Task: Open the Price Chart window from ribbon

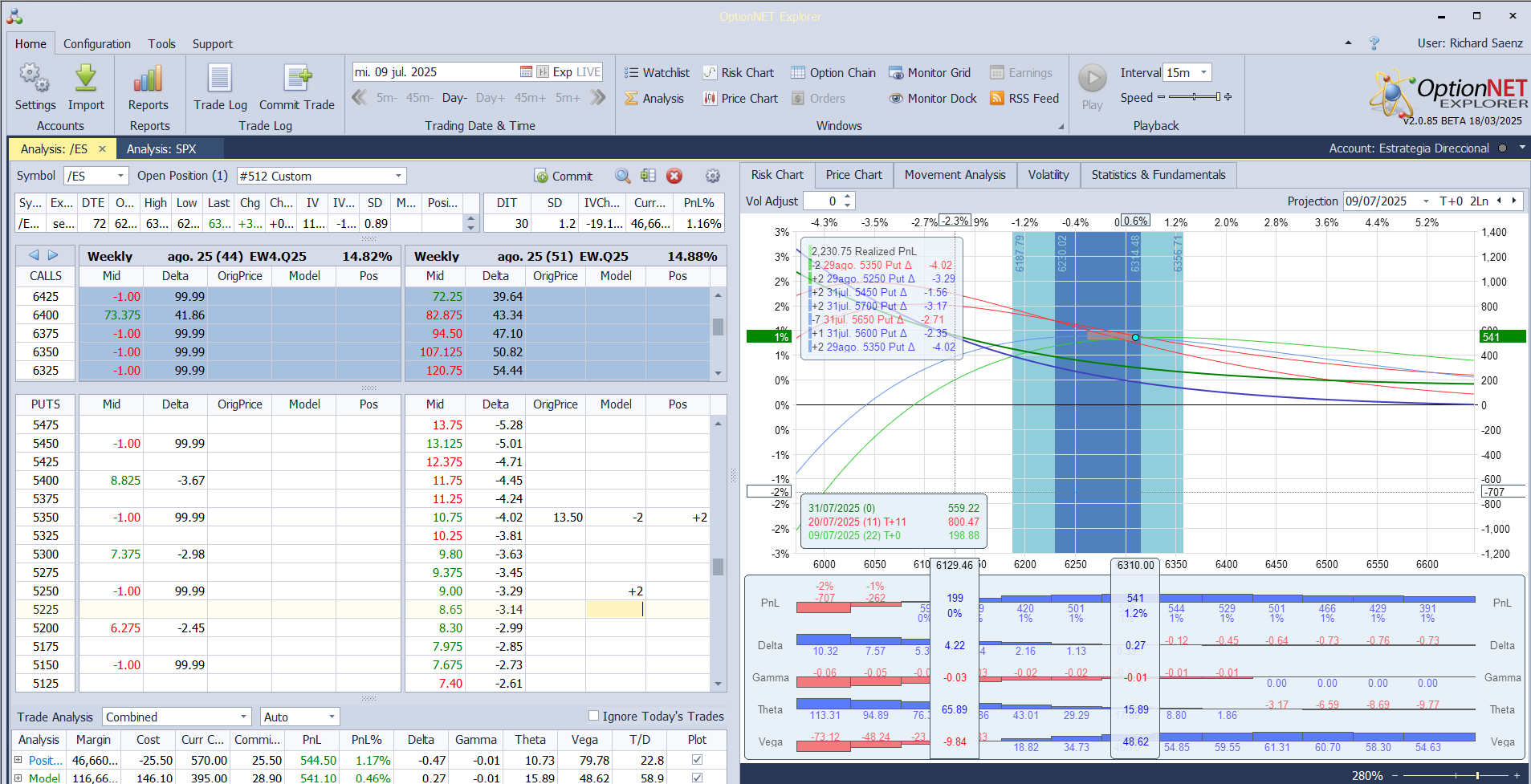Action: [740, 99]
